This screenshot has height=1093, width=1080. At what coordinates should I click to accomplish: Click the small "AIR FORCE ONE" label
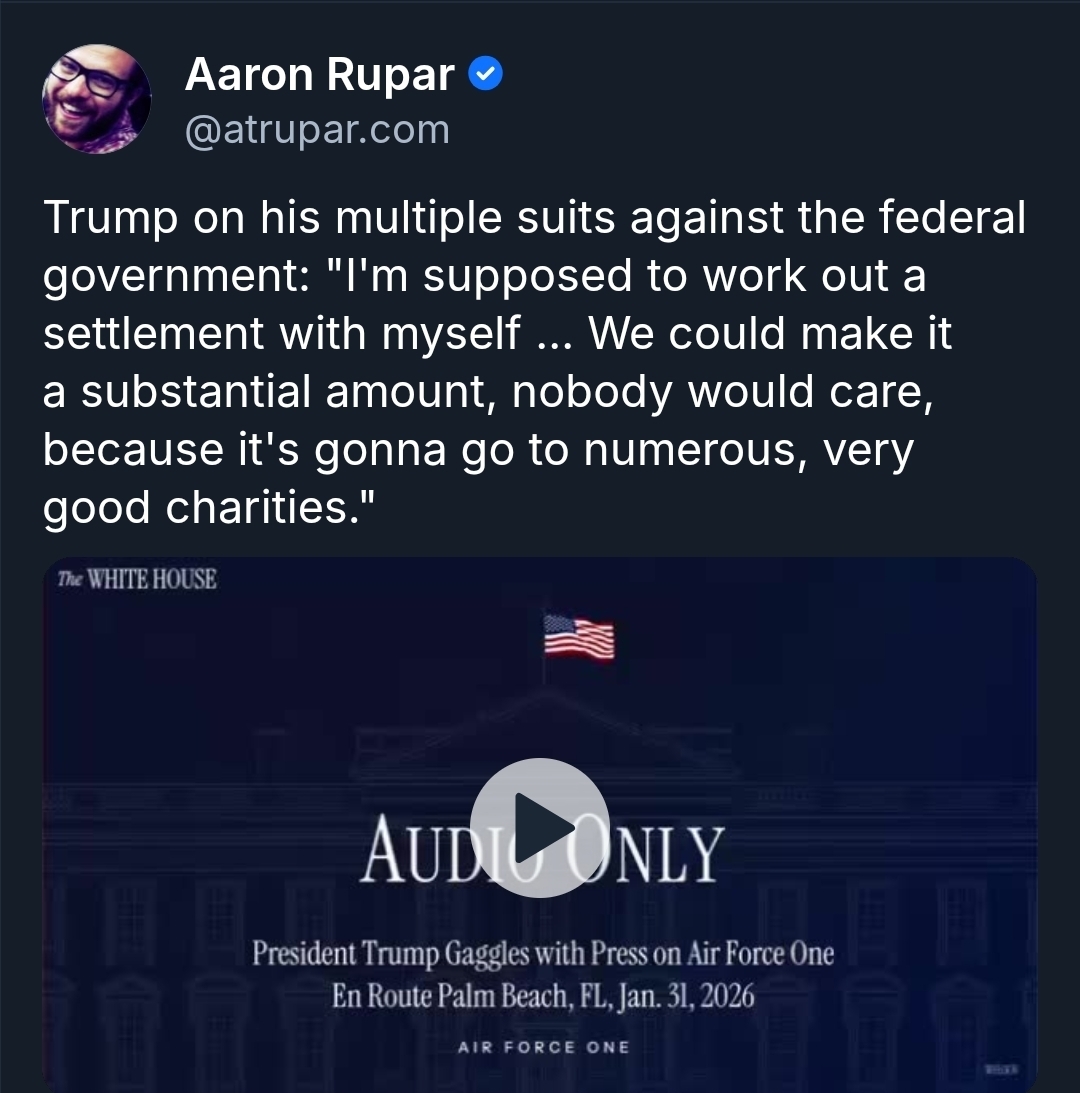(x=543, y=1047)
